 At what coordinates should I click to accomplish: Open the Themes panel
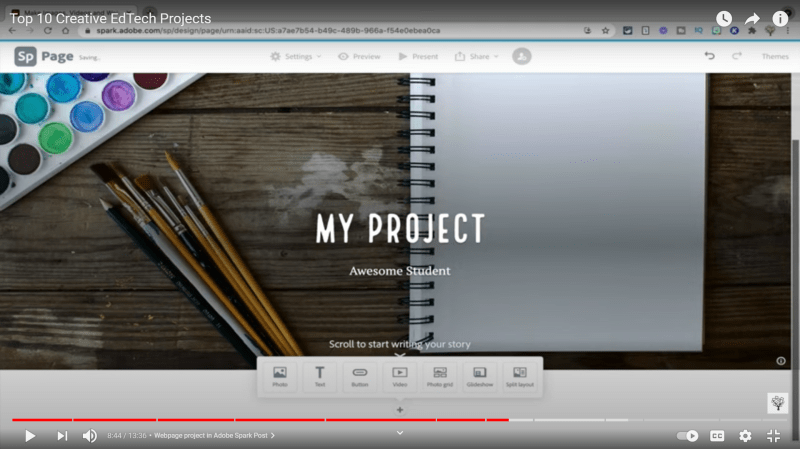click(775, 57)
